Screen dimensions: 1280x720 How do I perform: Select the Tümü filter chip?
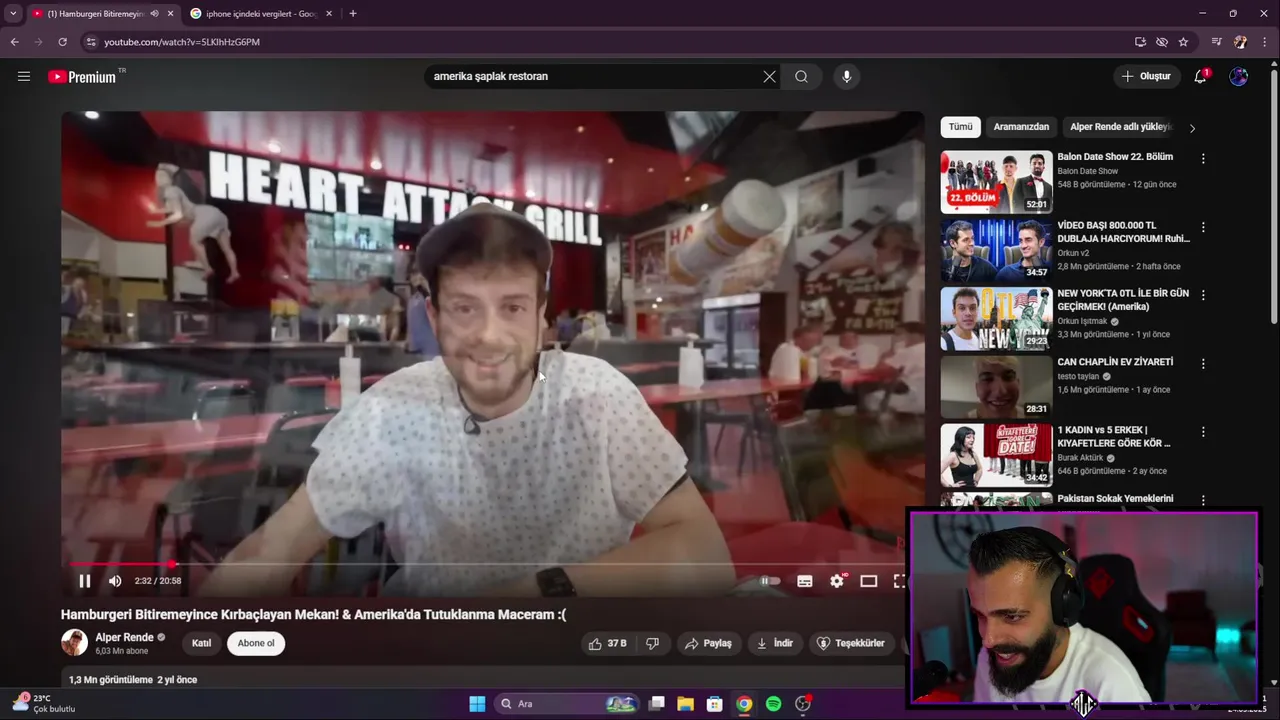[960, 127]
